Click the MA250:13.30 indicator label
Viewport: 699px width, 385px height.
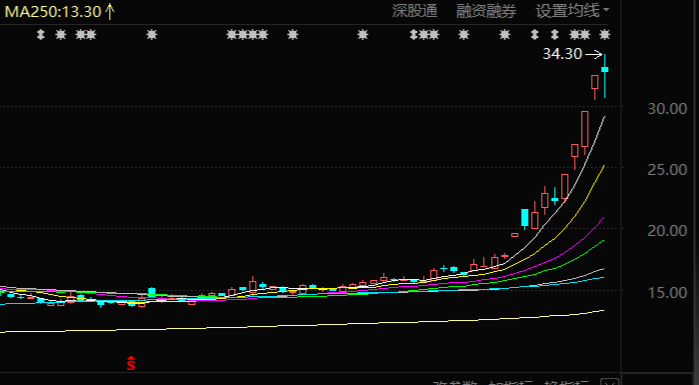coord(53,12)
